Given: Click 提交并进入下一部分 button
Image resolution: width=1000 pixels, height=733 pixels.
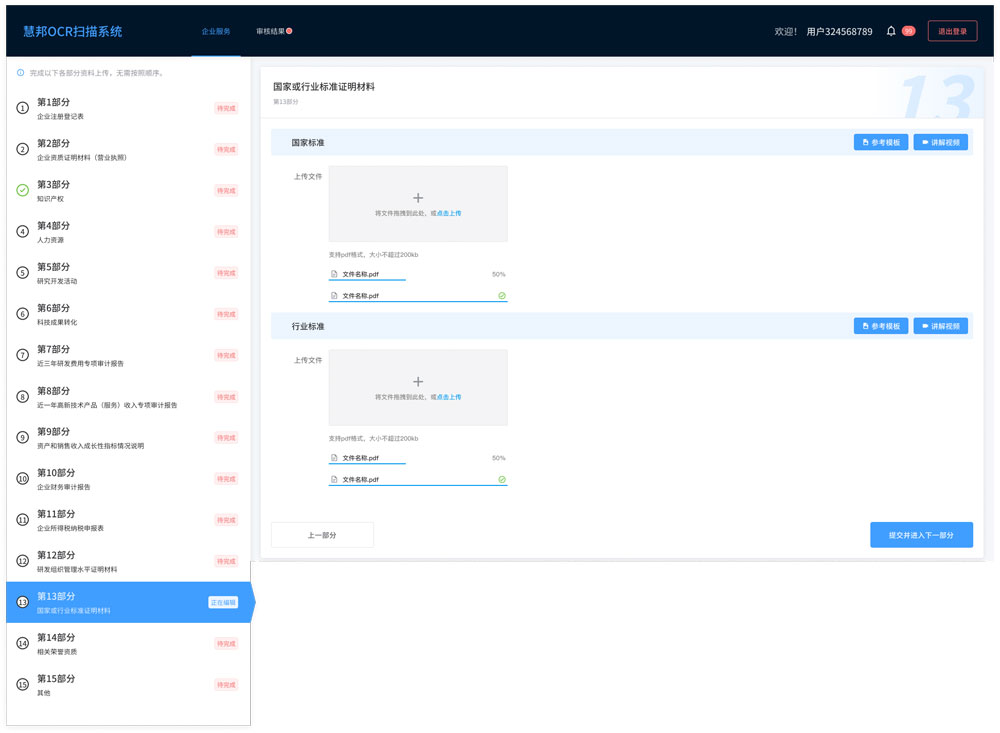Looking at the screenshot, I should (922, 535).
